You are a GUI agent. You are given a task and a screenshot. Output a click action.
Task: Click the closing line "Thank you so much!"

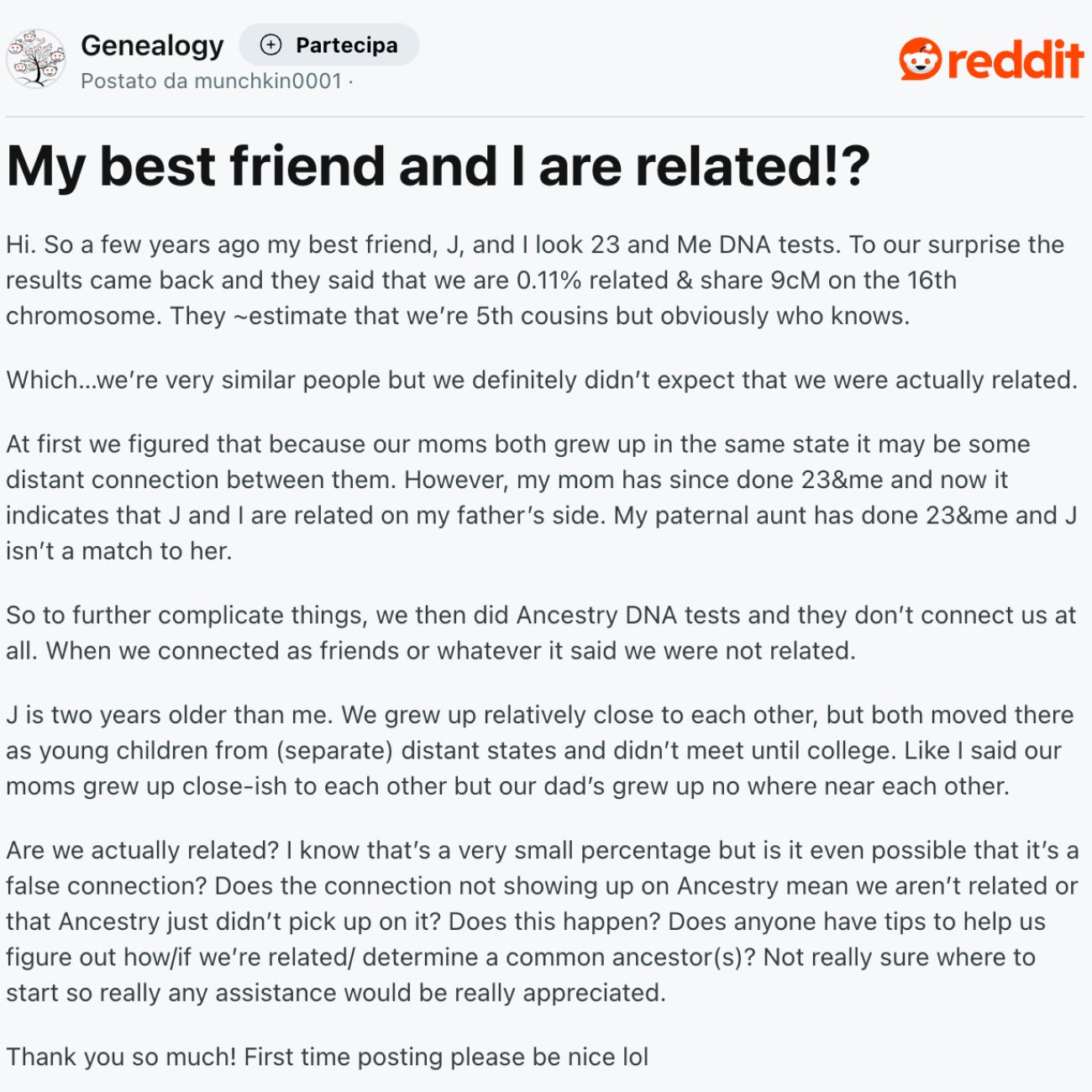(x=327, y=1057)
